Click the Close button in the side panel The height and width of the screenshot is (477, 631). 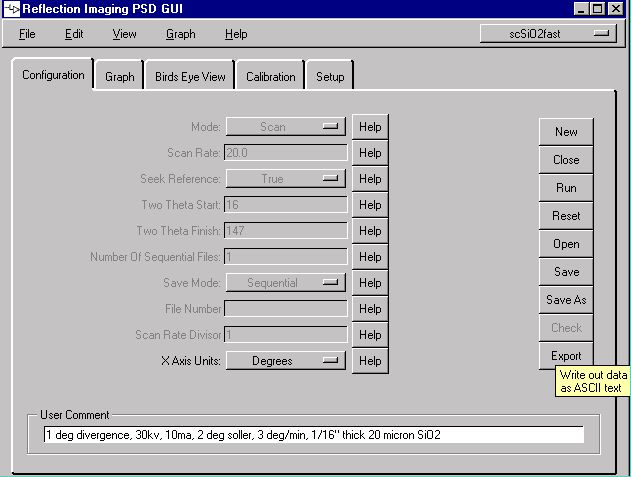click(566, 160)
